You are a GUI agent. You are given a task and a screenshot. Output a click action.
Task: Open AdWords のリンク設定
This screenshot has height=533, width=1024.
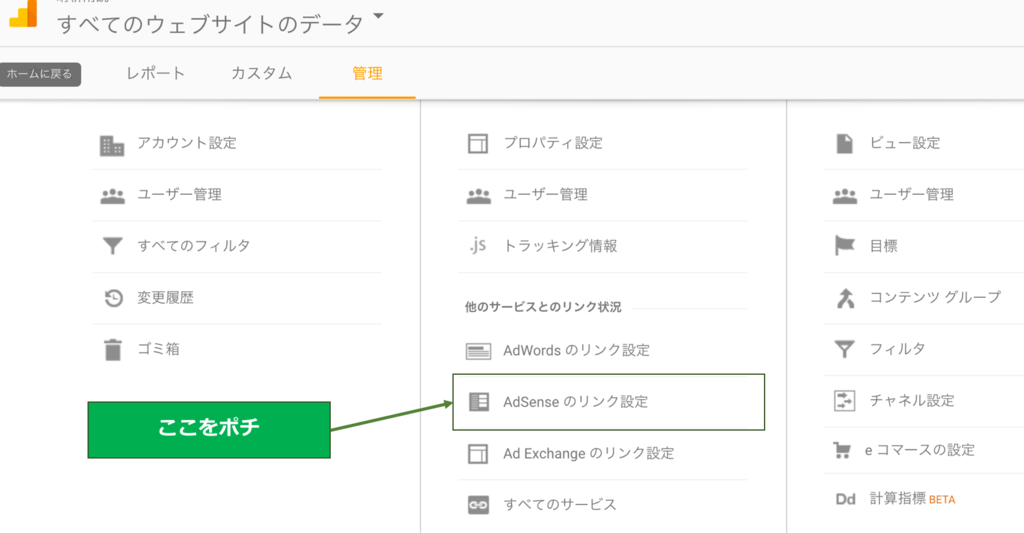point(576,350)
